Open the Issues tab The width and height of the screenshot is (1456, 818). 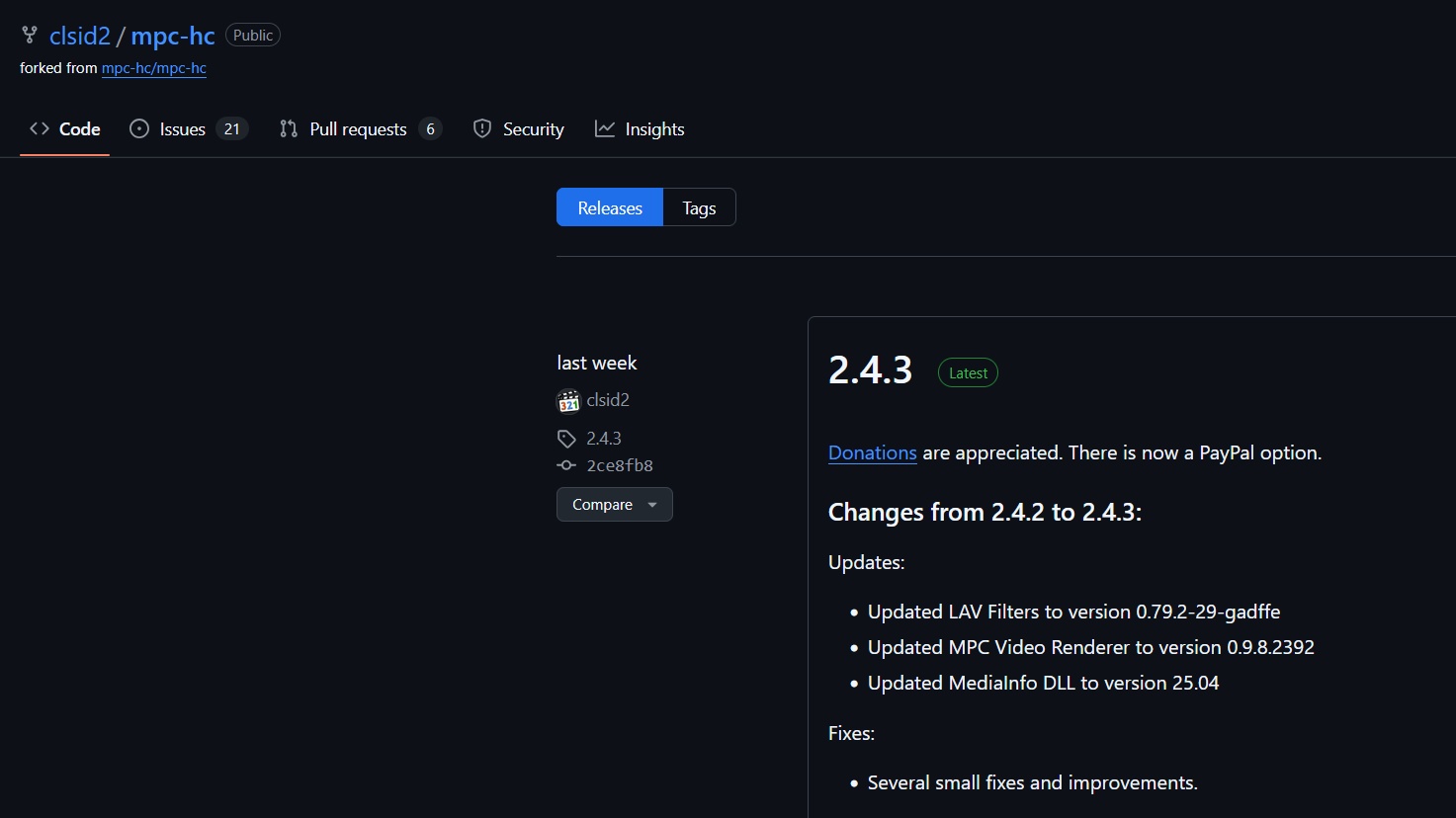point(189,129)
